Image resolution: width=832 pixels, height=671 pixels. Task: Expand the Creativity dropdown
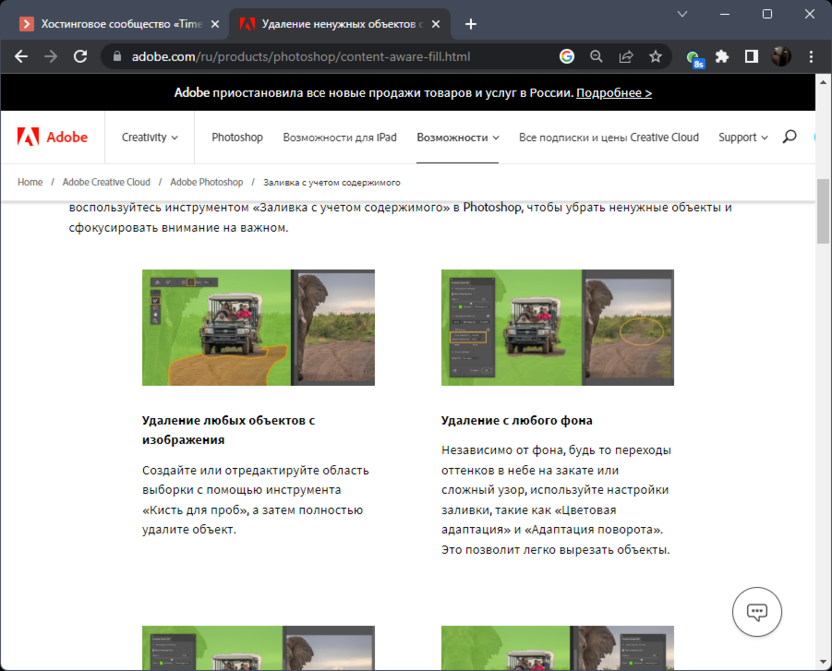(150, 137)
